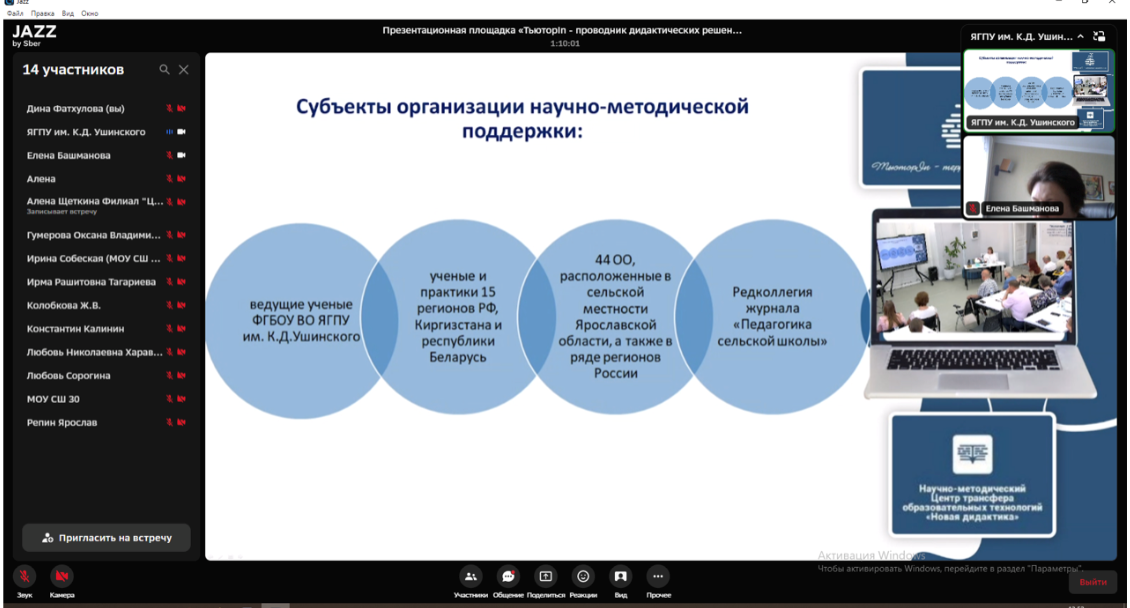Open the Файл menu
1130x608 pixels.
click(x=15, y=14)
